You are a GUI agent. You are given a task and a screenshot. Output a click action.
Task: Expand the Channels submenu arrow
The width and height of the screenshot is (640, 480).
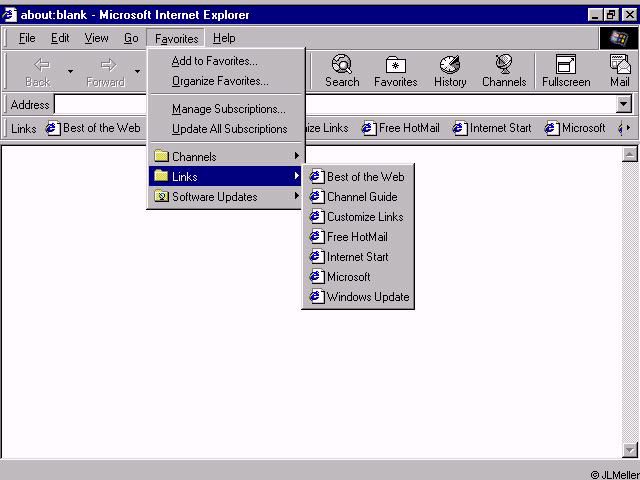[x=297, y=156]
